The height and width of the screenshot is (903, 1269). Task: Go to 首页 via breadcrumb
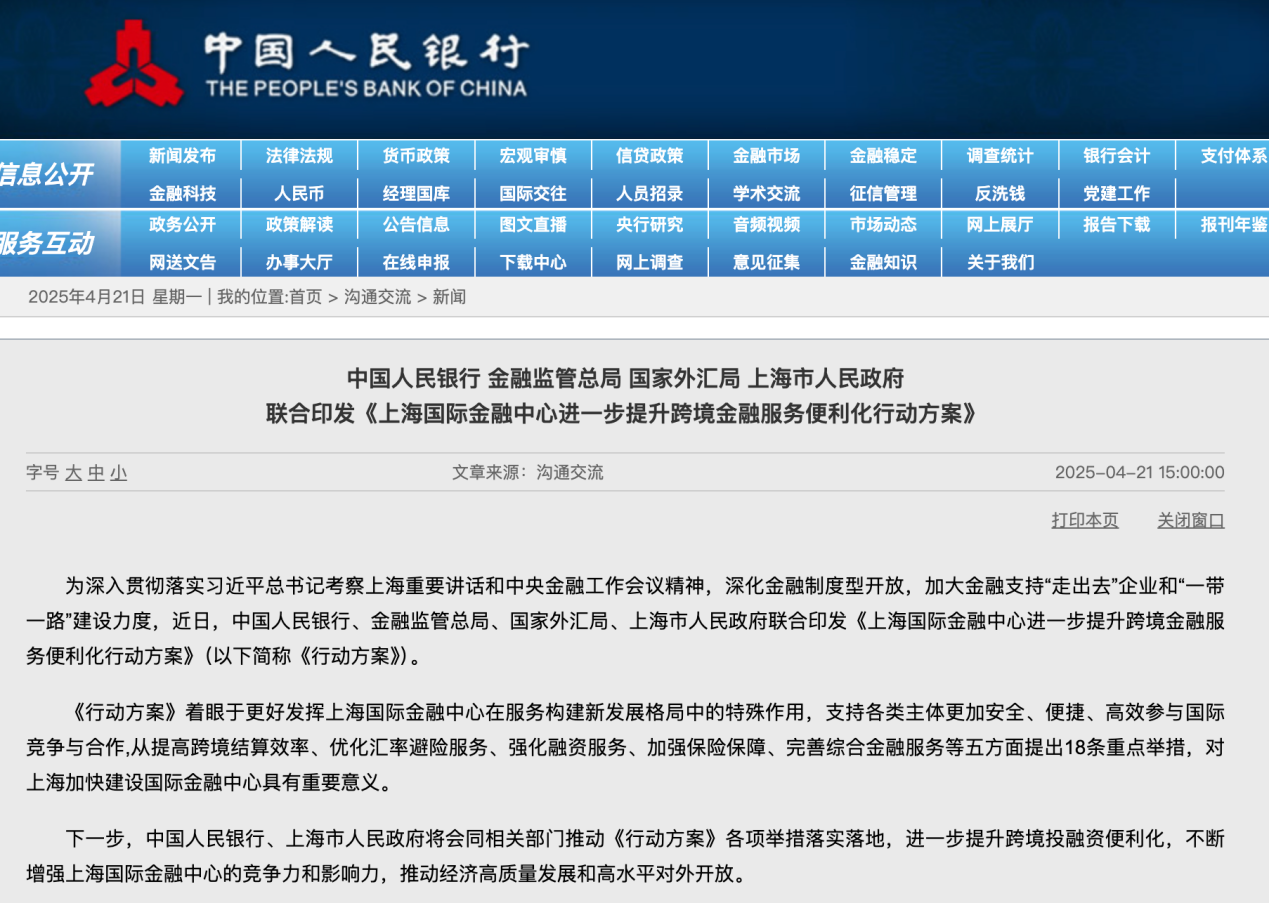[306, 297]
